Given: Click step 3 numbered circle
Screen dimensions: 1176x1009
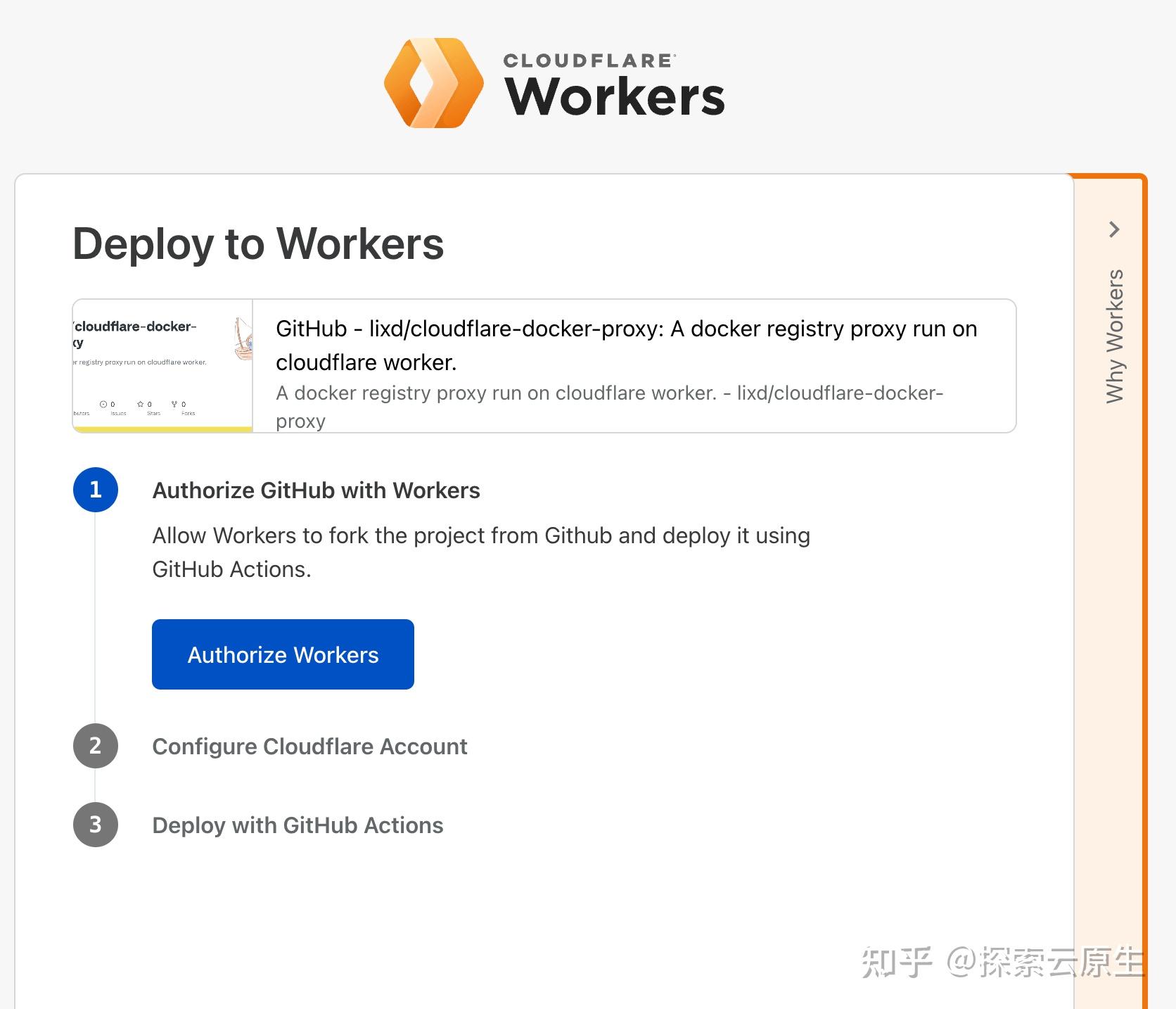Looking at the screenshot, I should point(95,825).
